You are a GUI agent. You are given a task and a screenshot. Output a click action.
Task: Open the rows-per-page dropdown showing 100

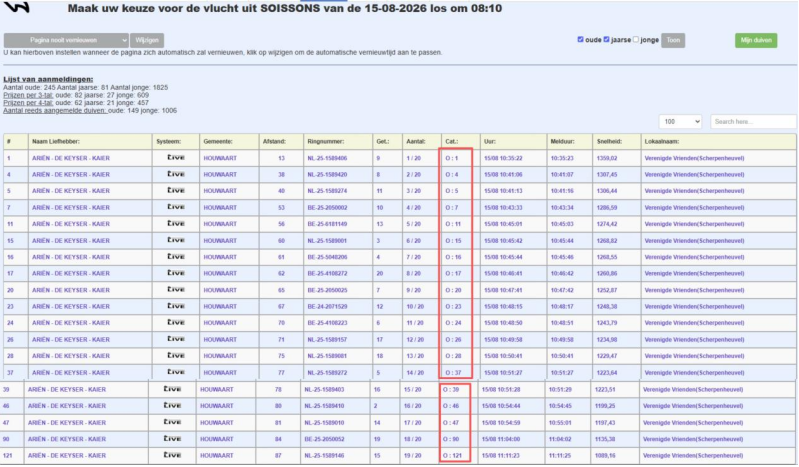pos(680,121)
